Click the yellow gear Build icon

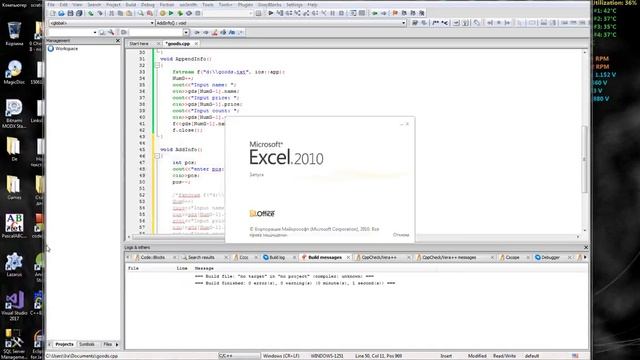pyautogui.click(x=162, y=13)
